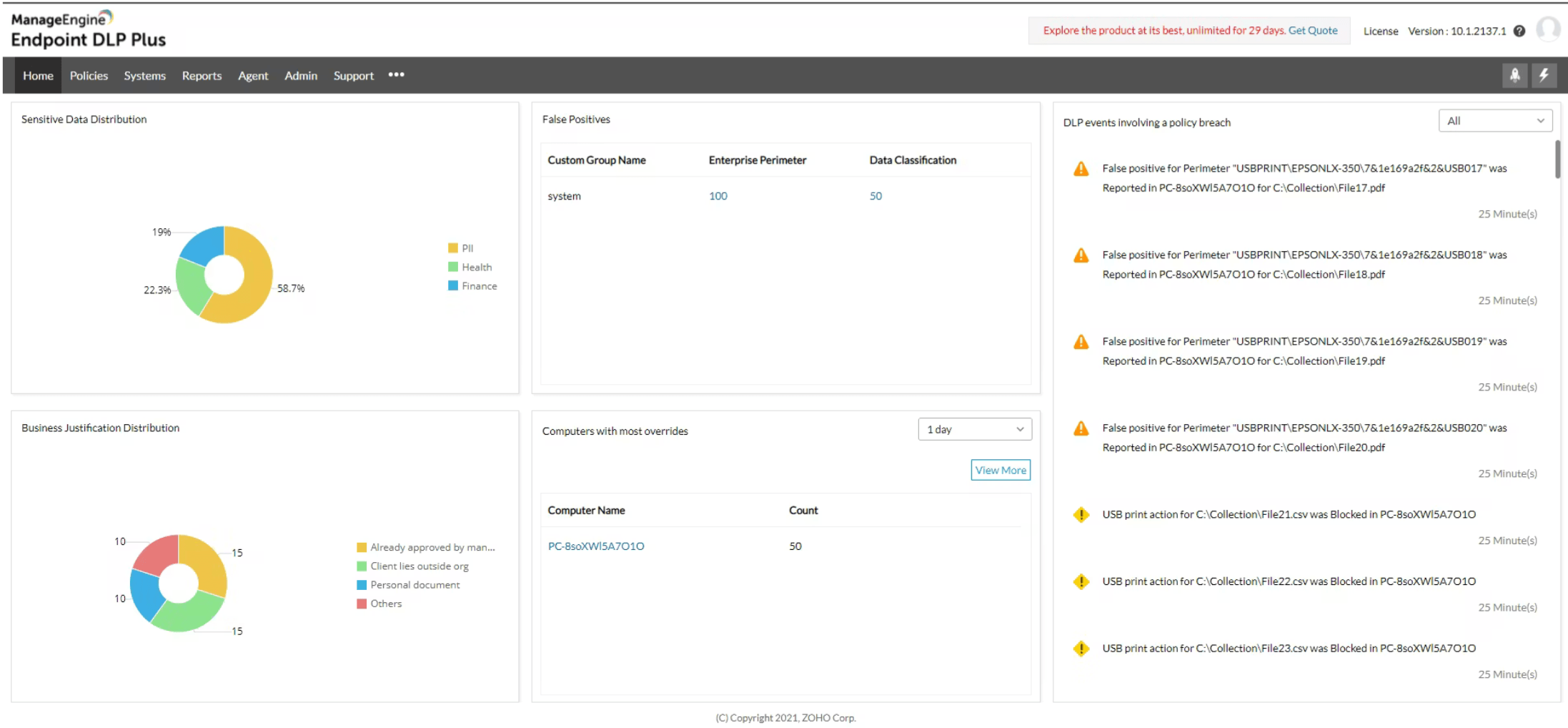The width and height of the screenshot is (1568, 728).
Task: Click the False positive File17.pdf event text
Action: coord(1304,178)
